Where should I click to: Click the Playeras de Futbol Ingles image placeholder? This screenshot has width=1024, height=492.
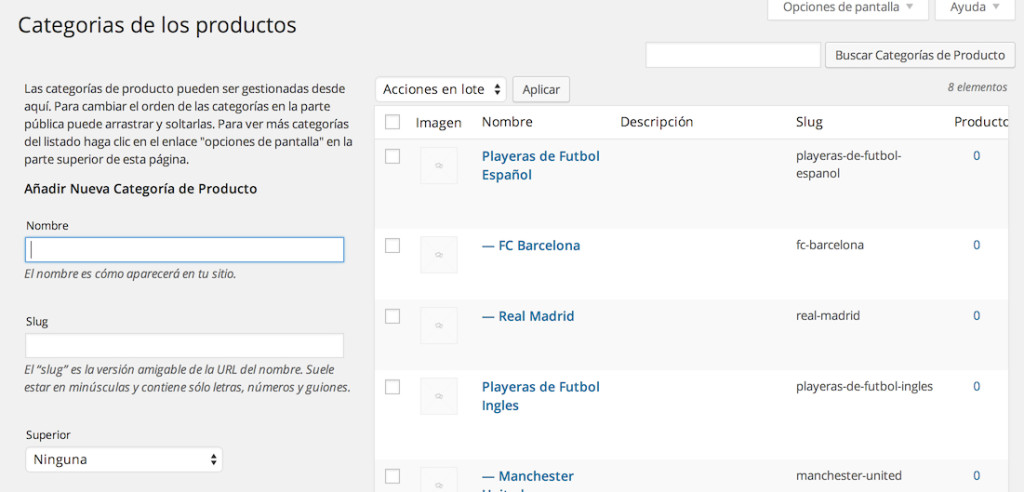(x=438, y=396)
